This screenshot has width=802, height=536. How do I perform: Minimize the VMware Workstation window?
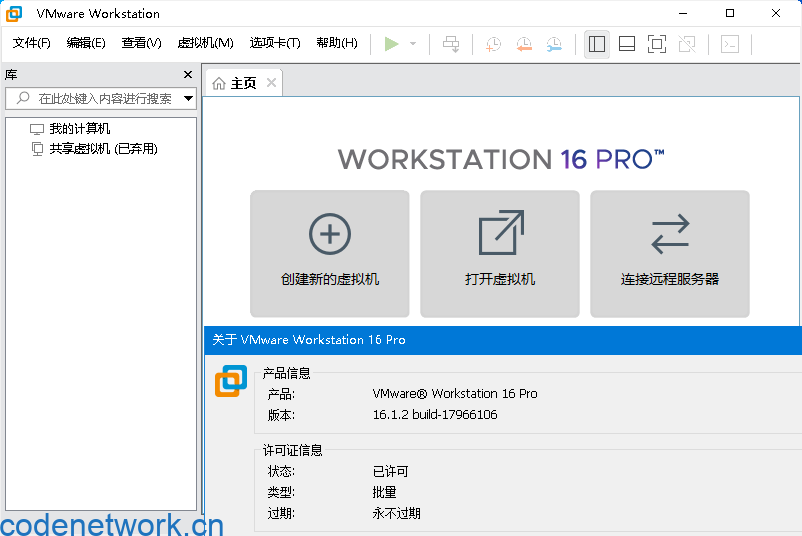click(x=683, y=13)
